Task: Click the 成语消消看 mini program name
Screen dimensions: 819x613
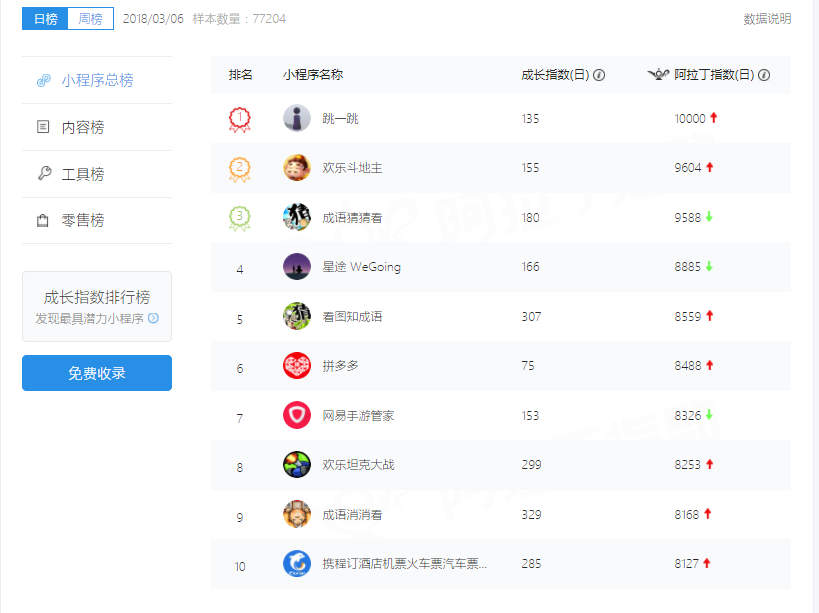Action: [352, 514]
